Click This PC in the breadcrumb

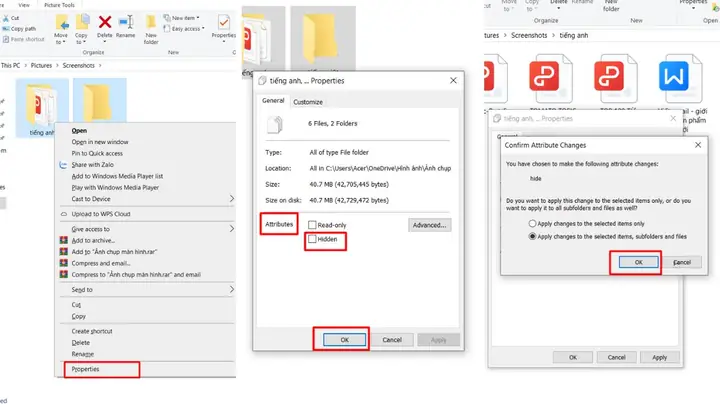[11, 66]
